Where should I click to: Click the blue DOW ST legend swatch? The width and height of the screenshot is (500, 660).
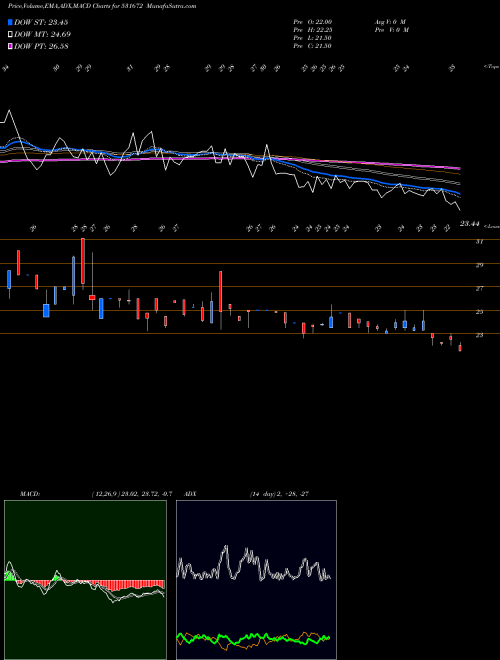pos(10,22)
